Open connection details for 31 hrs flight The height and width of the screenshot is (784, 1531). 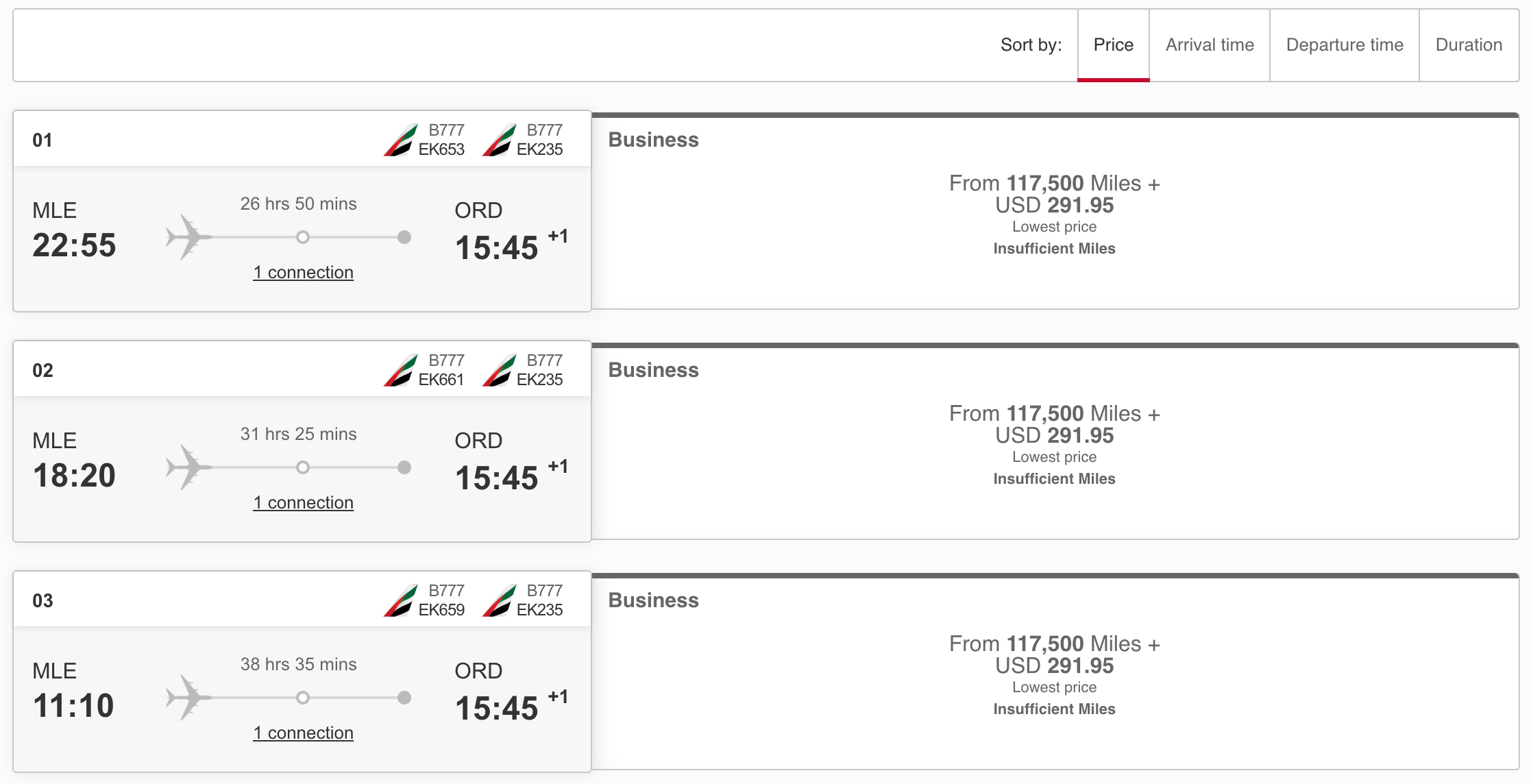[303, 503]
